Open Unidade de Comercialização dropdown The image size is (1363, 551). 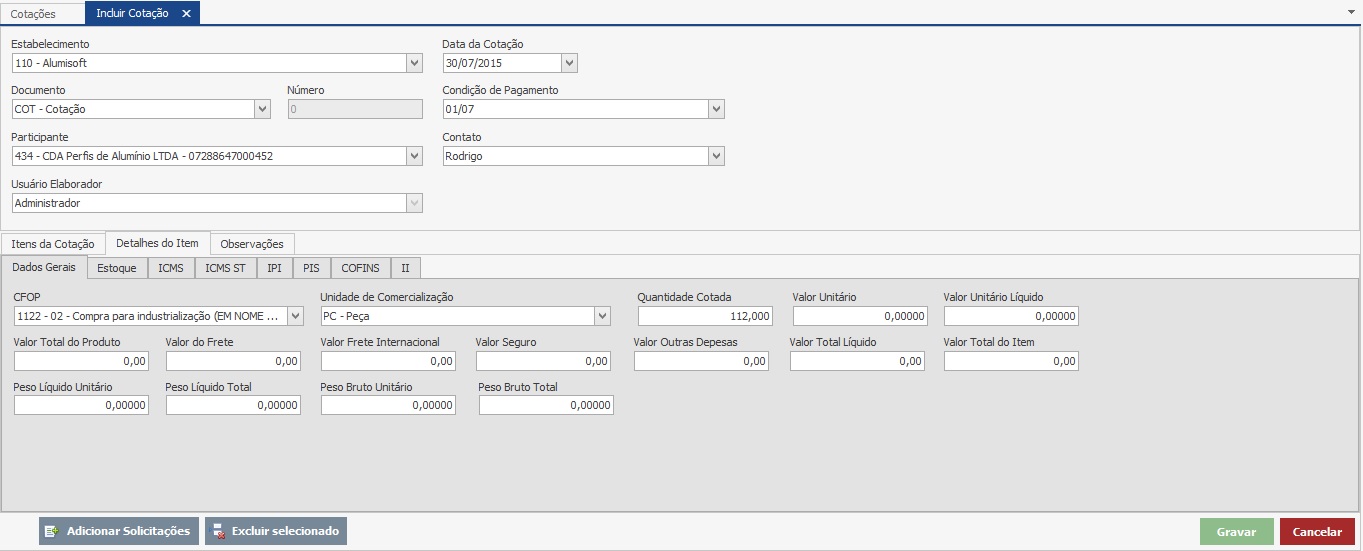click(x=602, y=316)
